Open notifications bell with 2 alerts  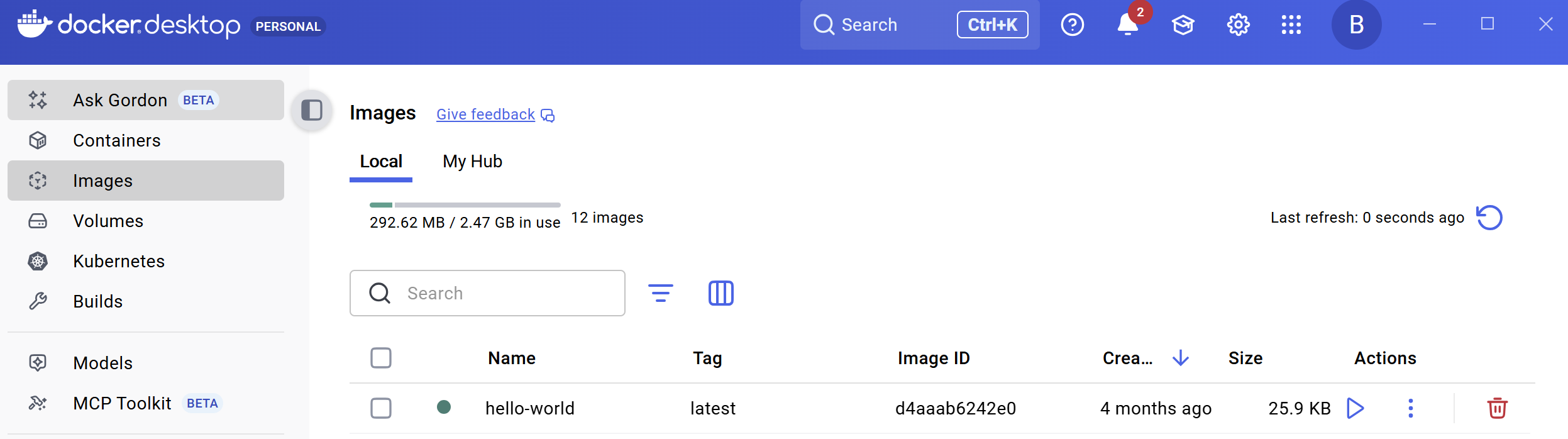click(1128, 25)
